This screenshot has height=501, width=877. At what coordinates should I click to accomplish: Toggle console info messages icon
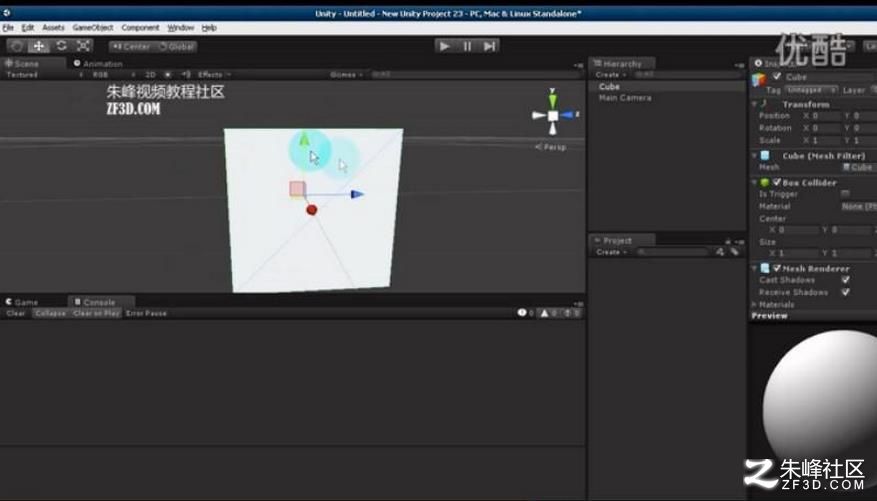click(x=525, y=313)
